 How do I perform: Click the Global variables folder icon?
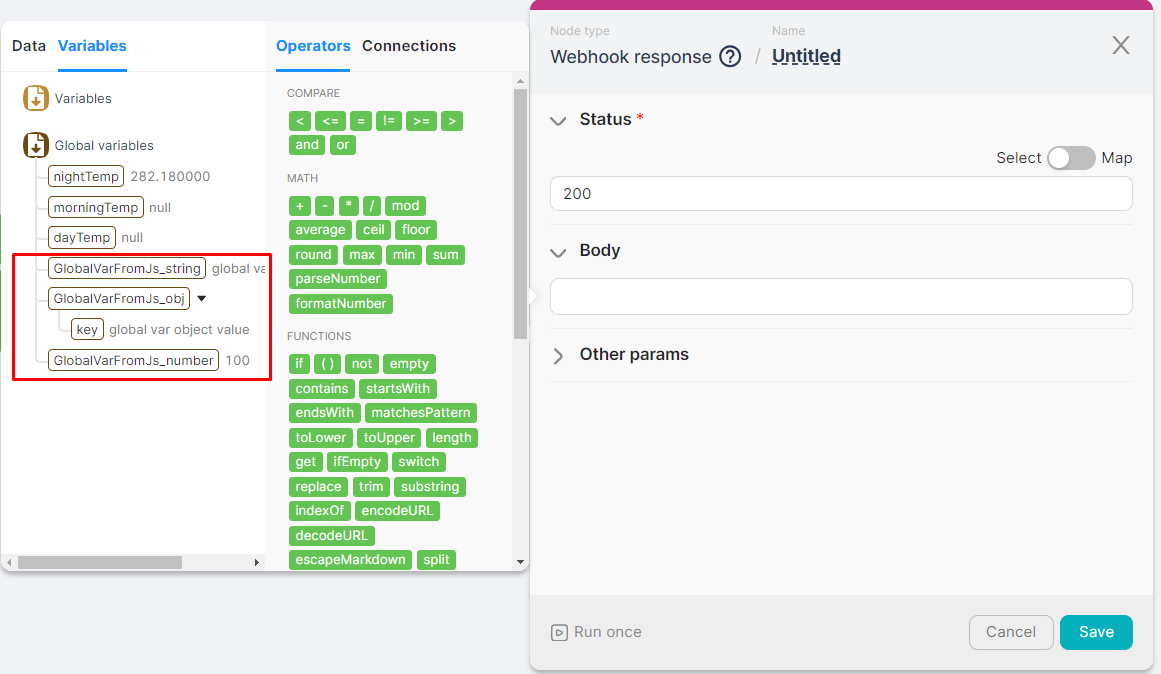(36, 145)
